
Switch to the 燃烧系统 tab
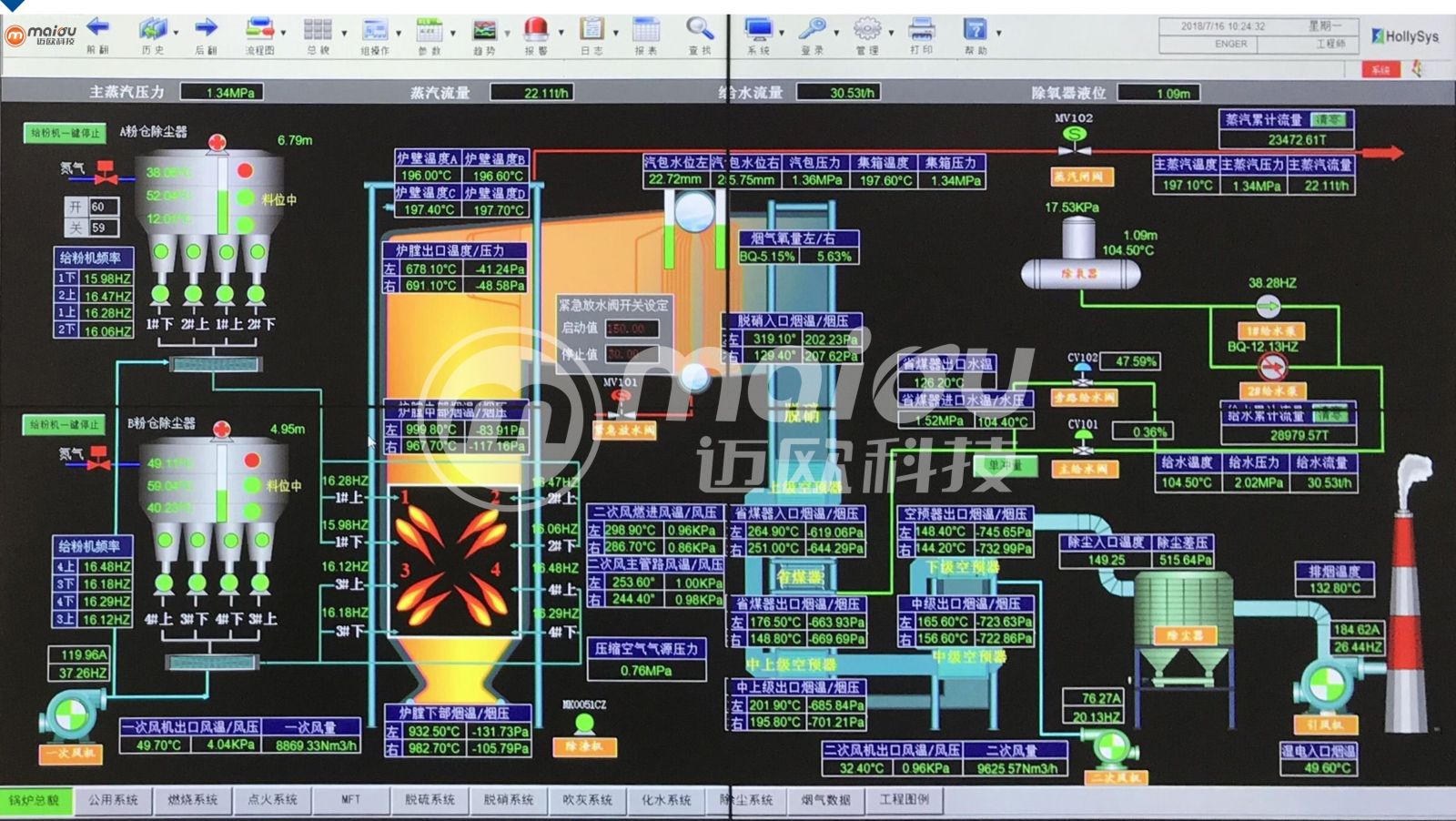pyautogui.click(x=193, y=800)
